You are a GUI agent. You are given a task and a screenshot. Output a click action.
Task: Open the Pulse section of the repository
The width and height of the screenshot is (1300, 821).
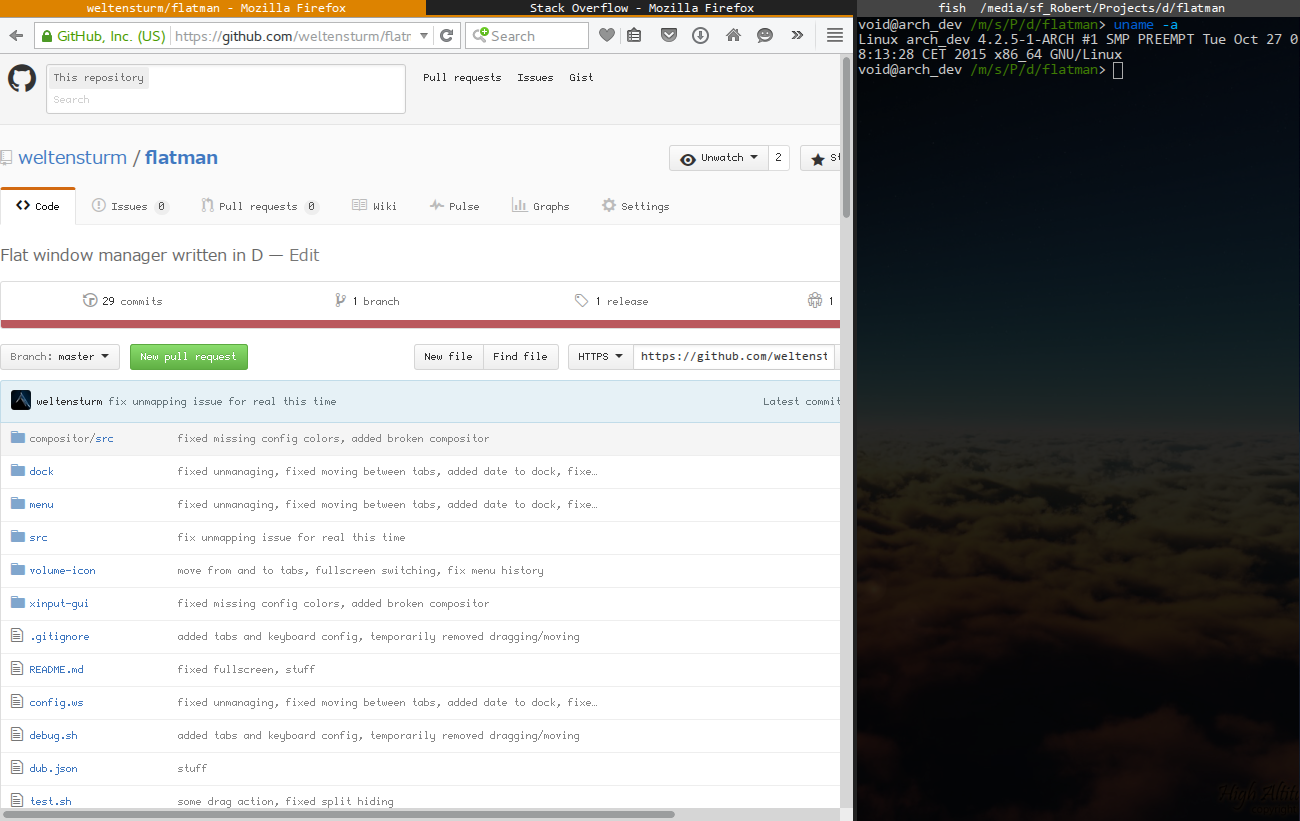click(x=455, y=206)
